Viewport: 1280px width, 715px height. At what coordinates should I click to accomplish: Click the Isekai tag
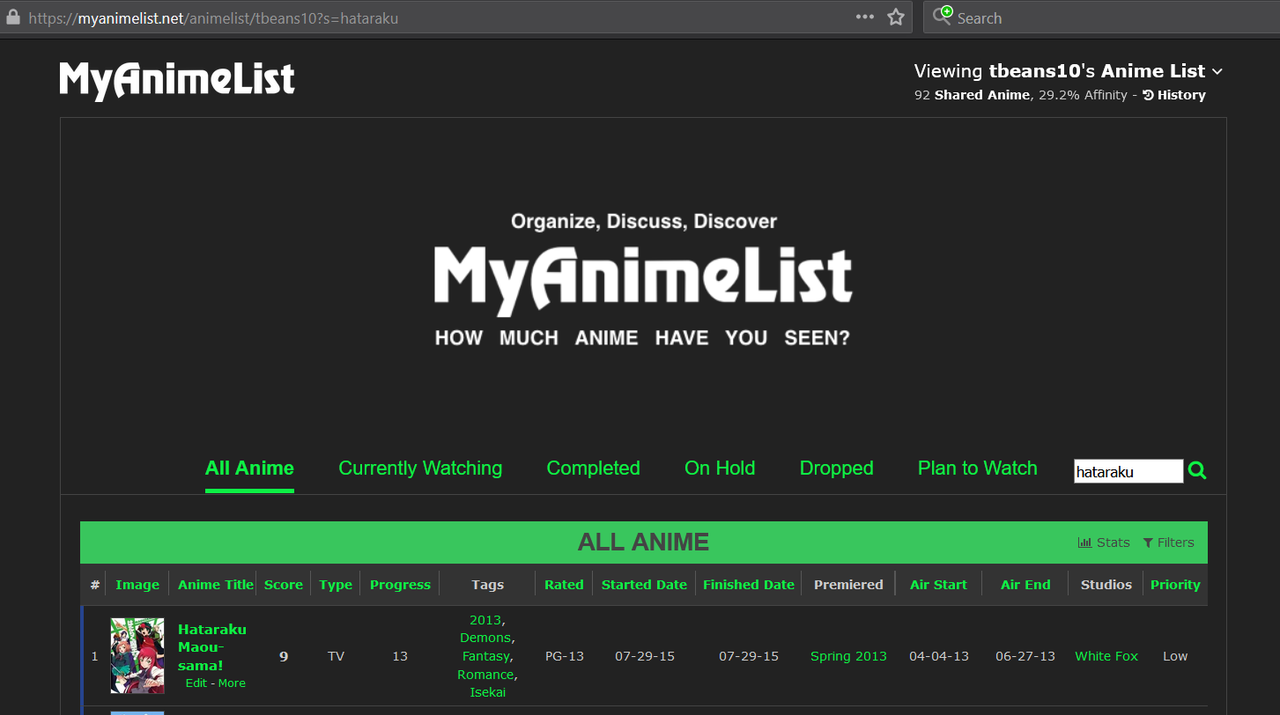(x=488, y=692)
